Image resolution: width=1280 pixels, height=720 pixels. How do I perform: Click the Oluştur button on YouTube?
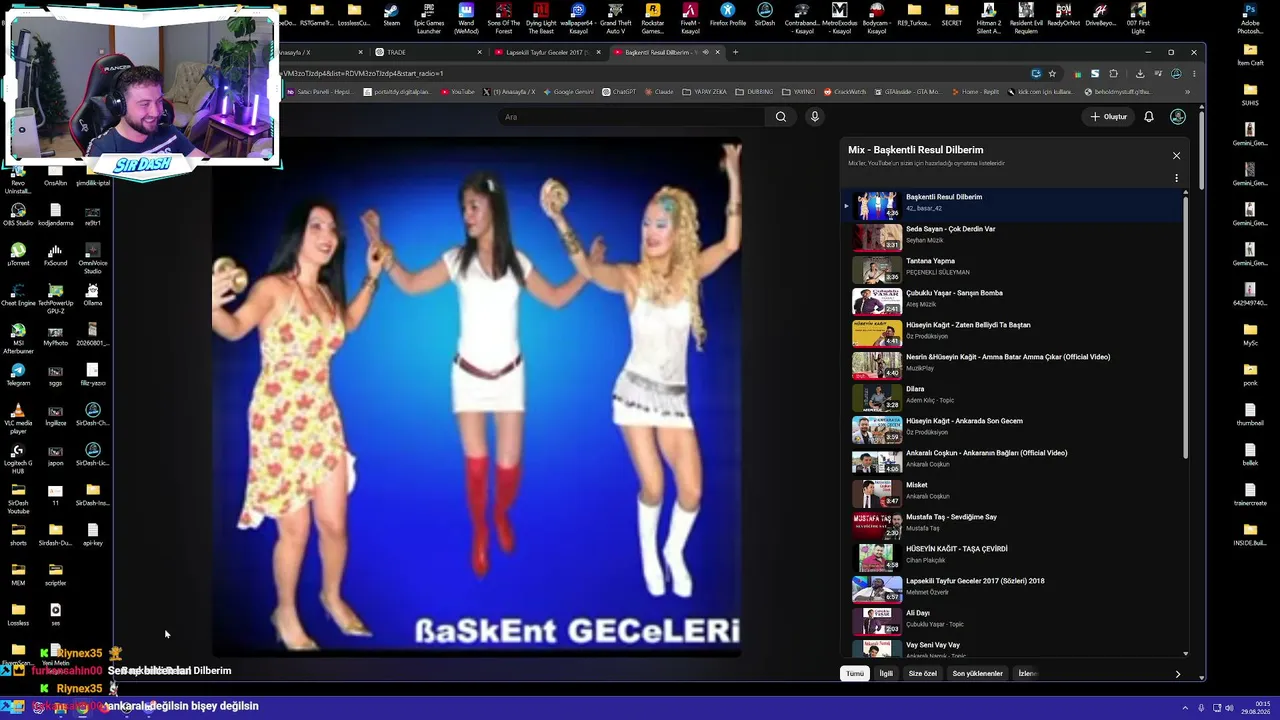coord(1109,117)
